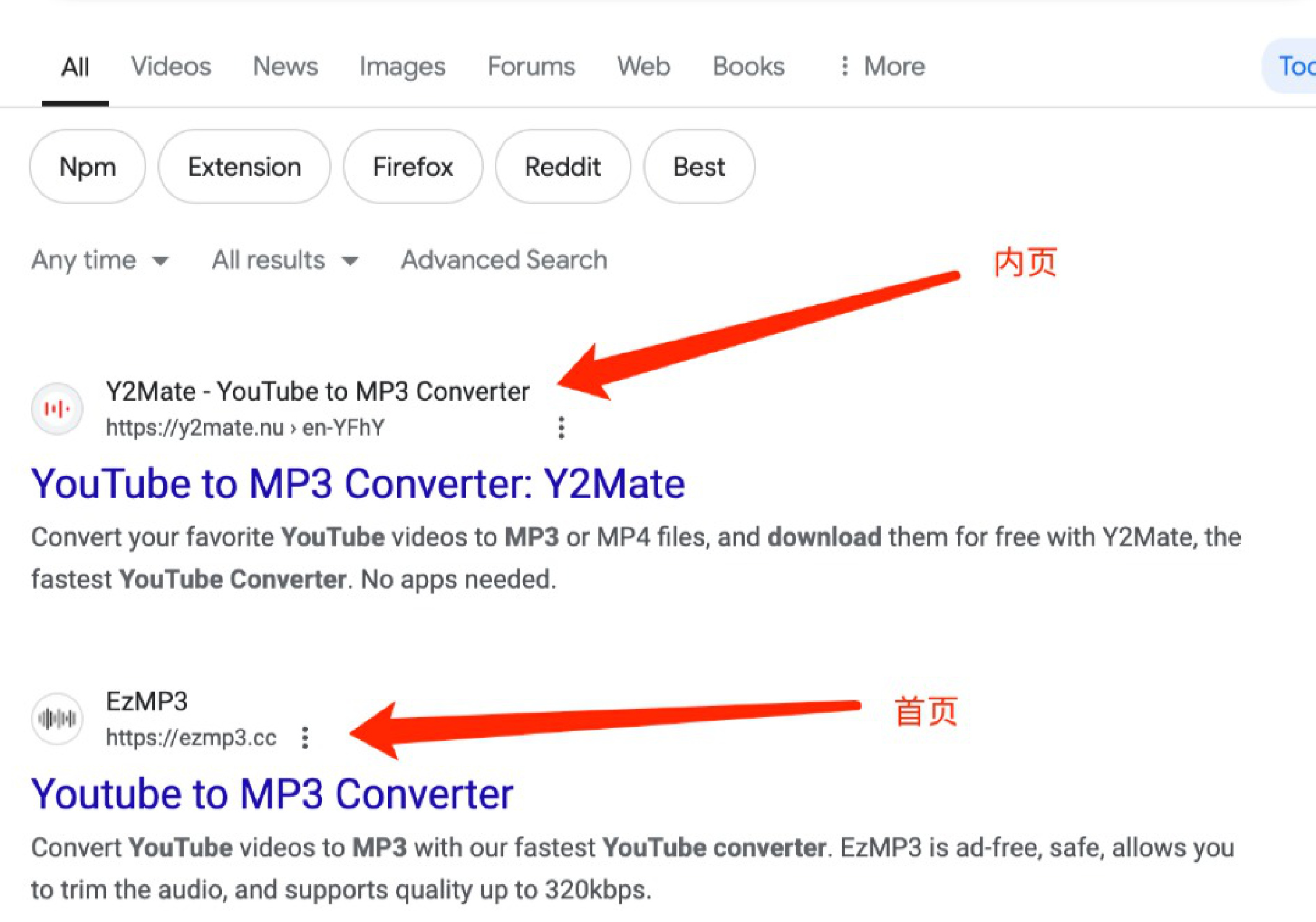Open YouTube to MP3 Converter: Y2Mate result
Screen dimensions: 1316x922
tap(358, 484)
